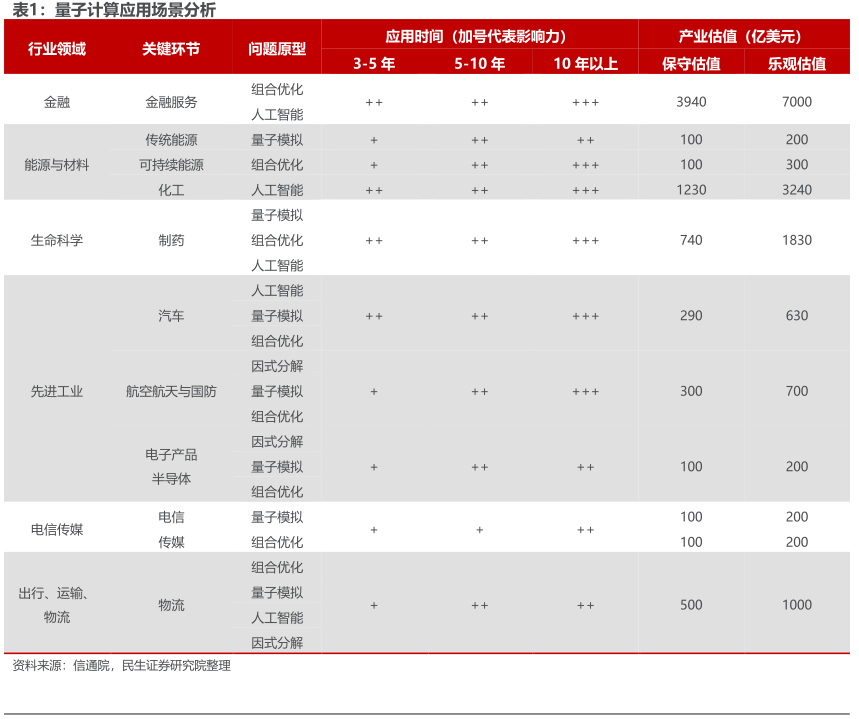The width and height of the screenshot is (859, 719).
Task: Click the 3240 optimistic value for 化工
Action: [797, 190]
